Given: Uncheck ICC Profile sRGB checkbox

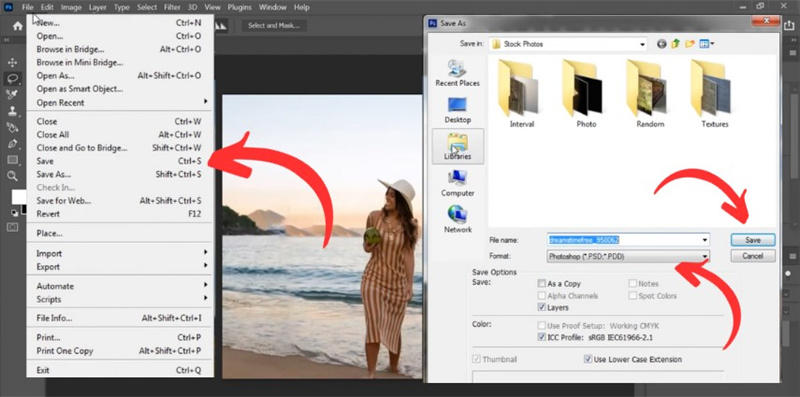Looking at the screenshot, I should pyautogui.click(x=542, y=337).
